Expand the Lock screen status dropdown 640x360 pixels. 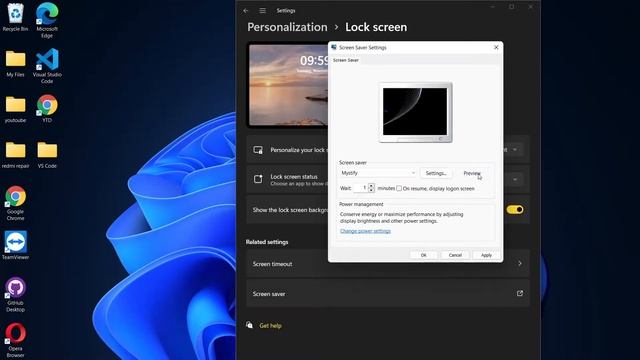pyautogui.click(x=515, y=179)
